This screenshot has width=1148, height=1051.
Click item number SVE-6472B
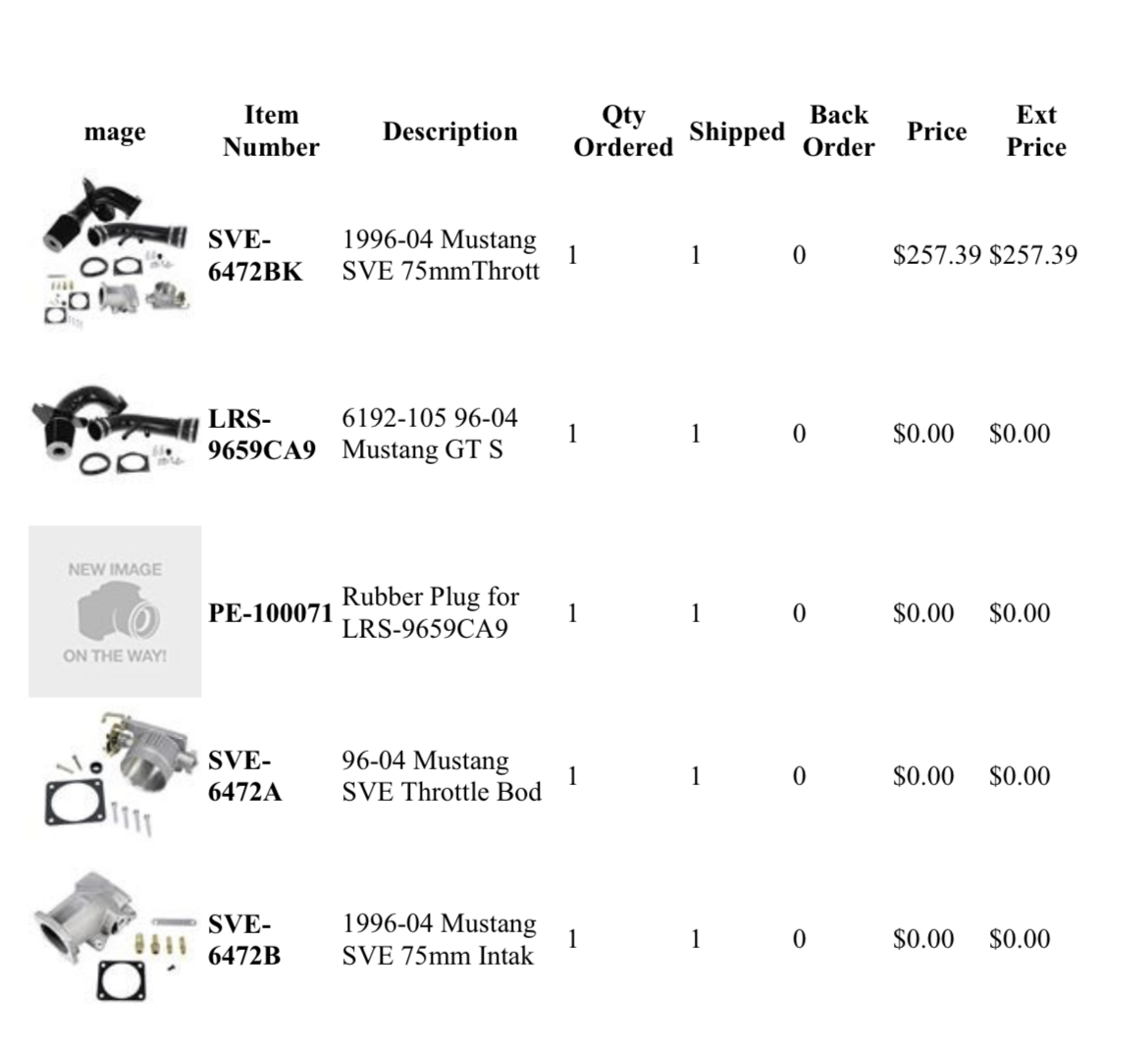tap(244, 939)
